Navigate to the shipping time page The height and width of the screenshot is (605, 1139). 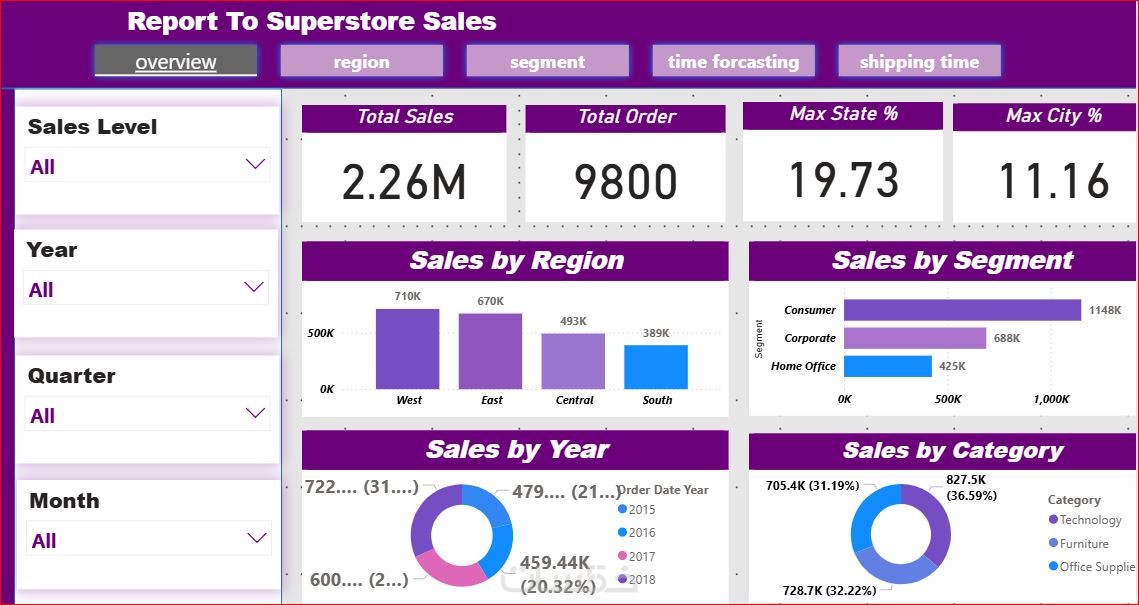pos(919,61)
